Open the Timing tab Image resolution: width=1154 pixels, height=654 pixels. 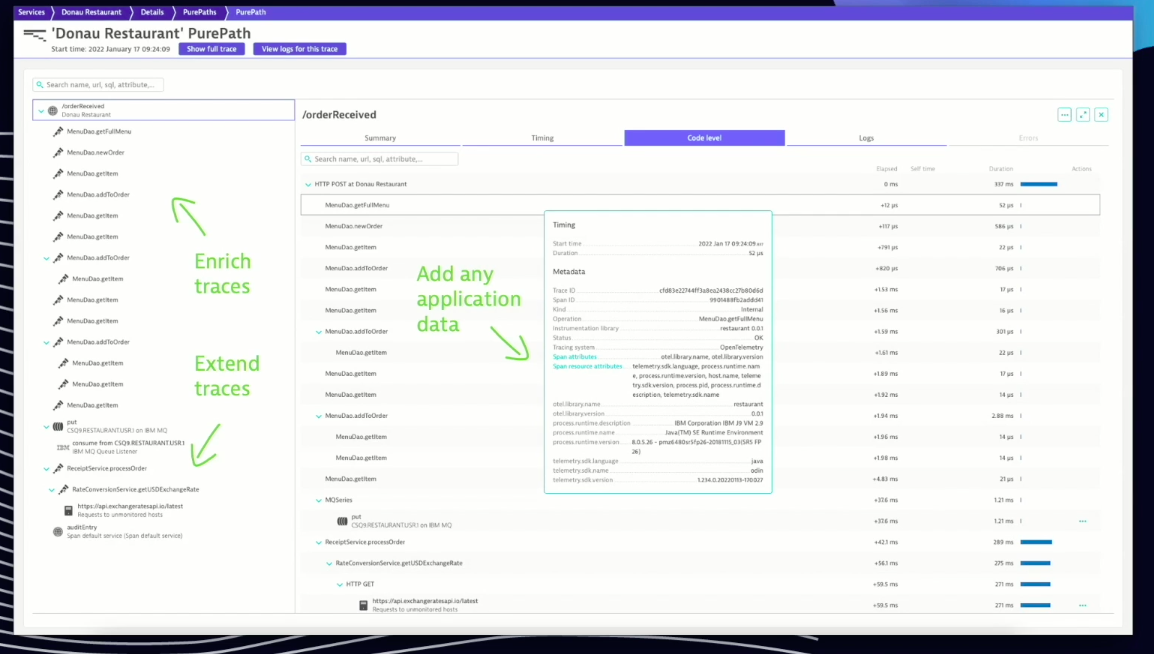coord(542,138)
